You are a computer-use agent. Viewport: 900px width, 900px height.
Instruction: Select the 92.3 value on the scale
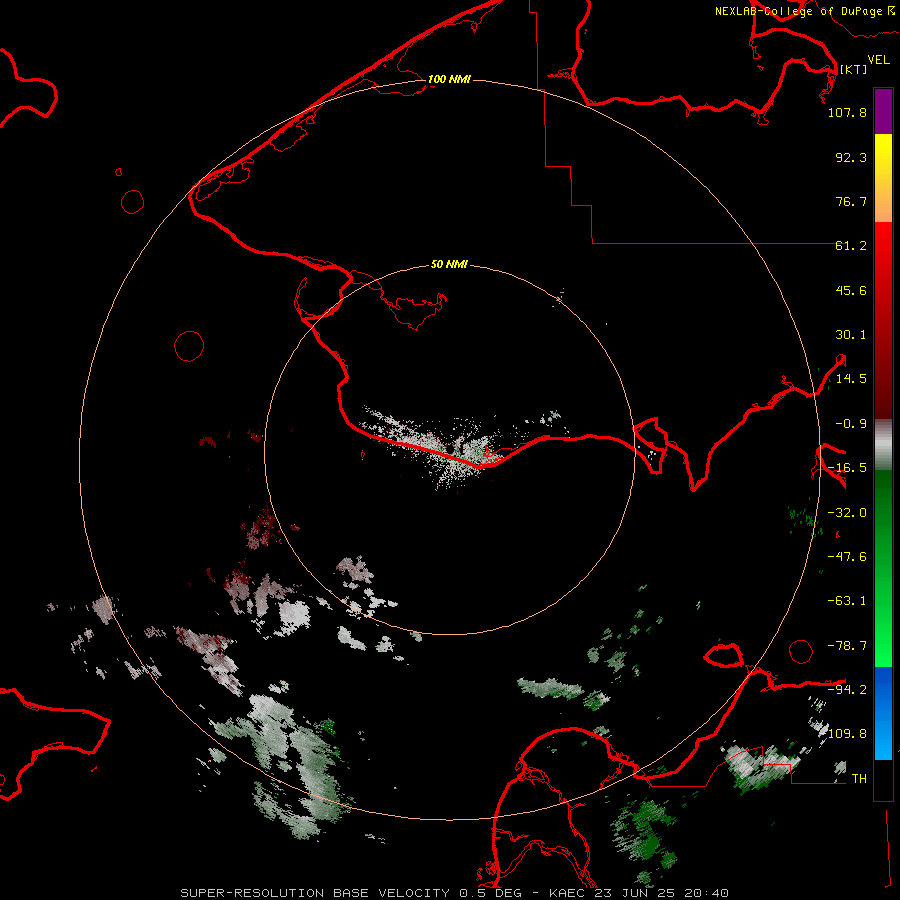[x=851, y=157]
